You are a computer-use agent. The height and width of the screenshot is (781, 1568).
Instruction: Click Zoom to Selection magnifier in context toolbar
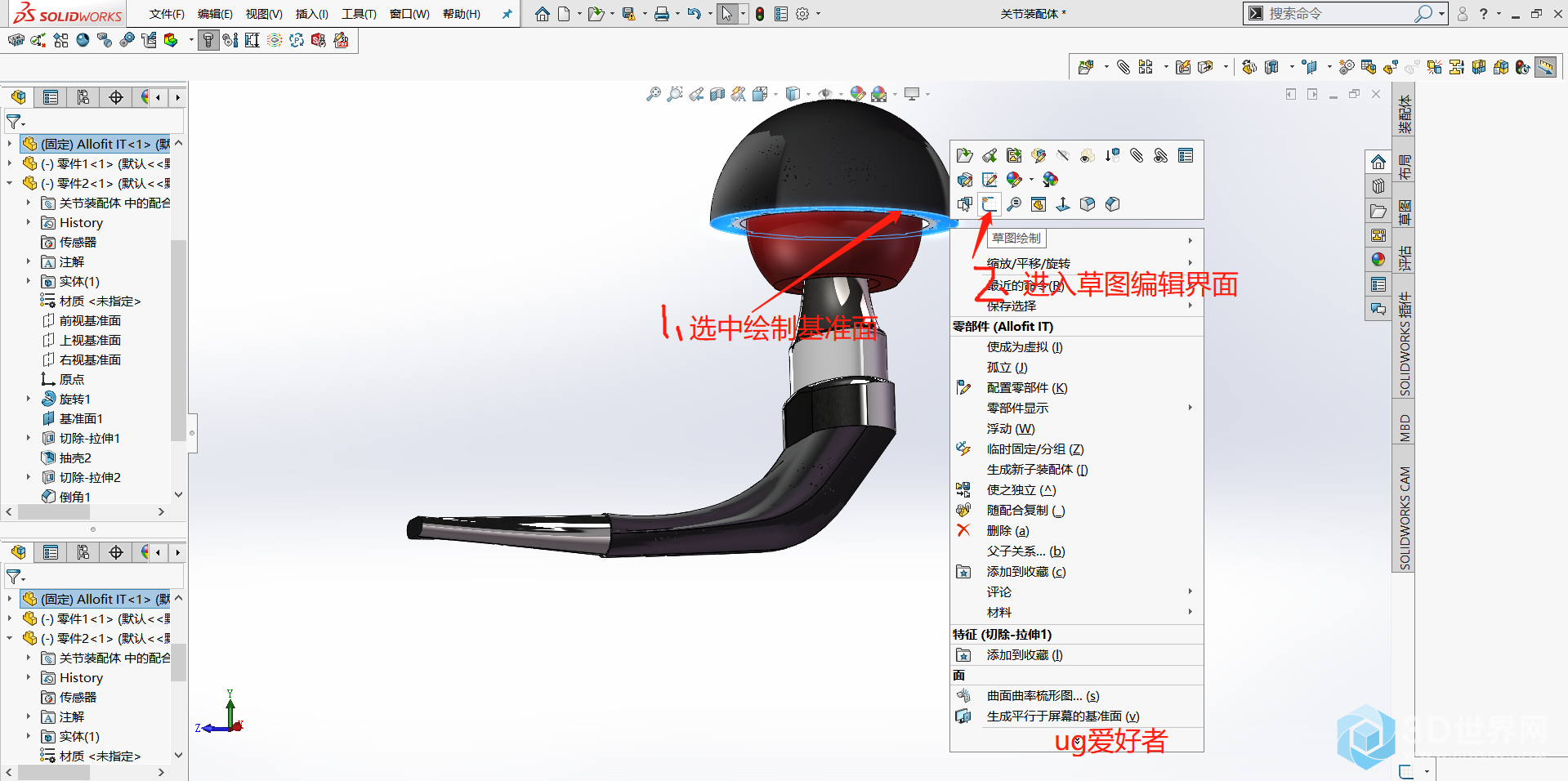(1014, 204)
